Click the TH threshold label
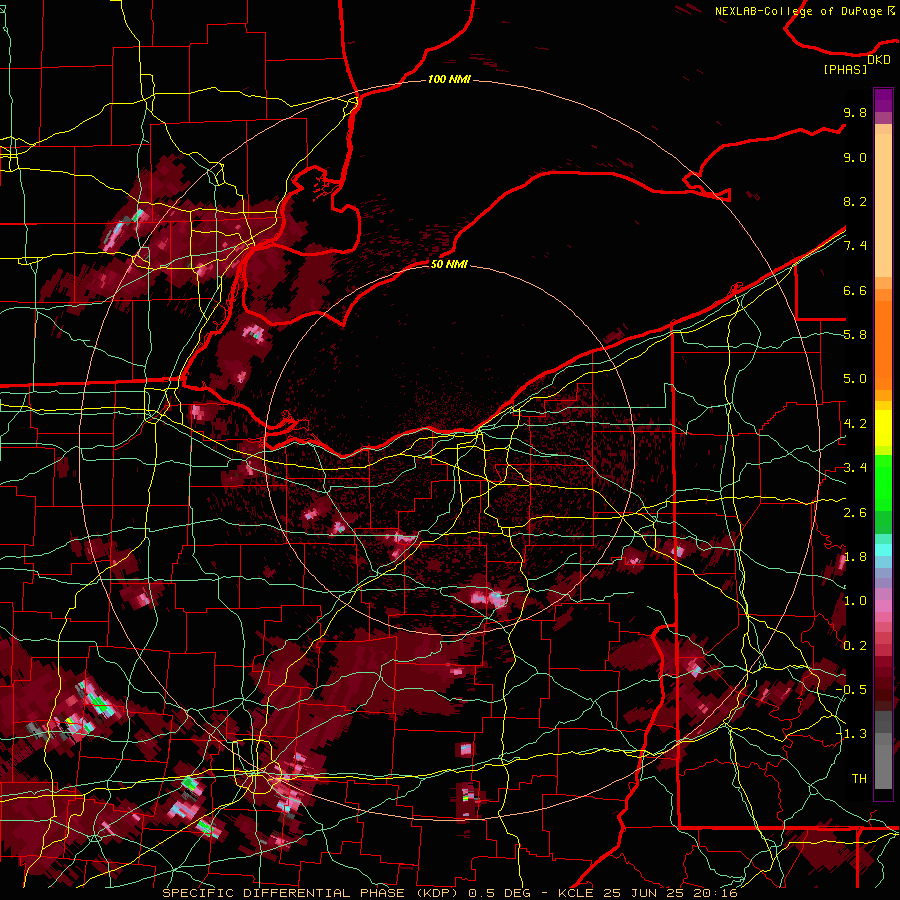 click(x=859, y=778)
